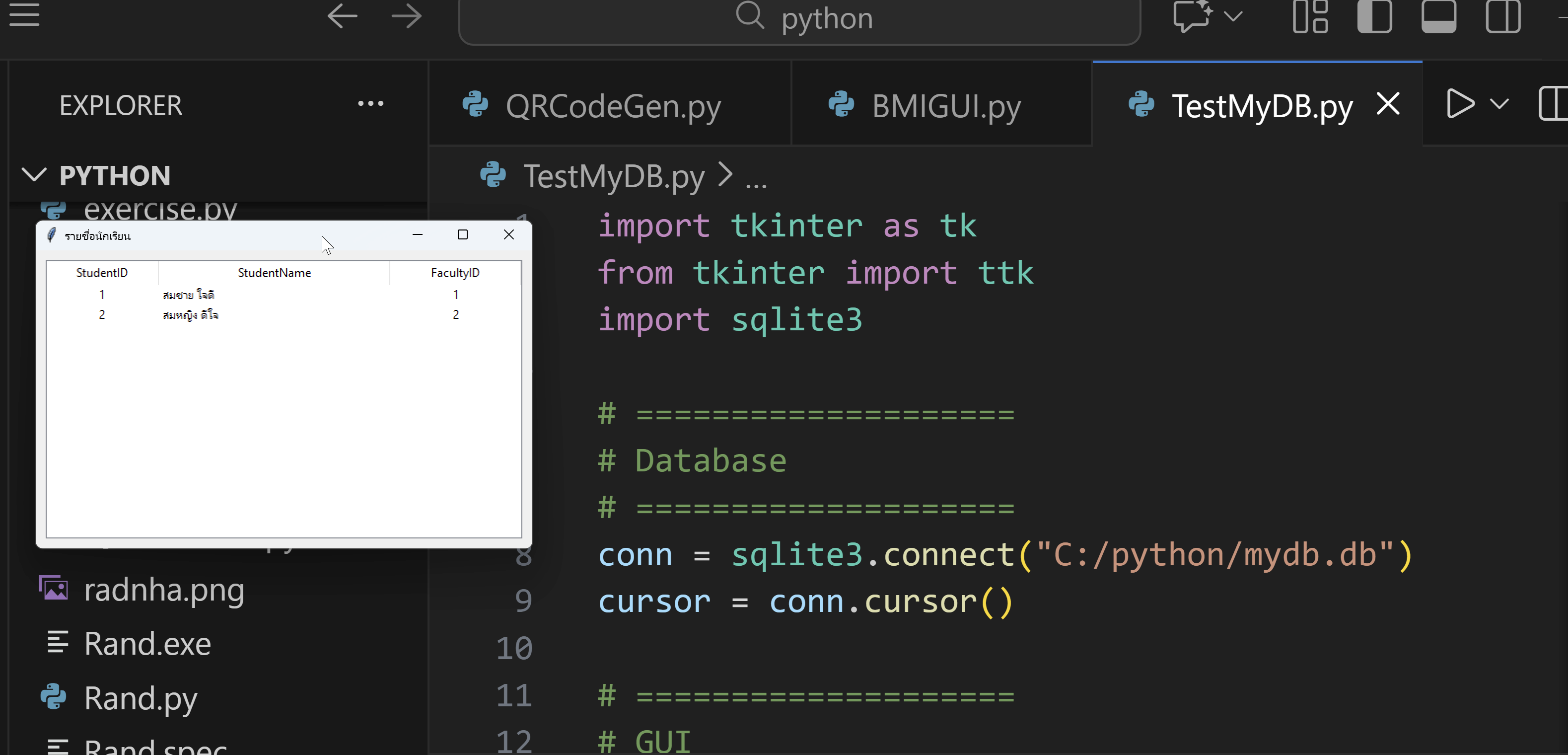Screen dimensions: 1568x755
Task: Open the hamburger application menu
Action: [24, 14]
